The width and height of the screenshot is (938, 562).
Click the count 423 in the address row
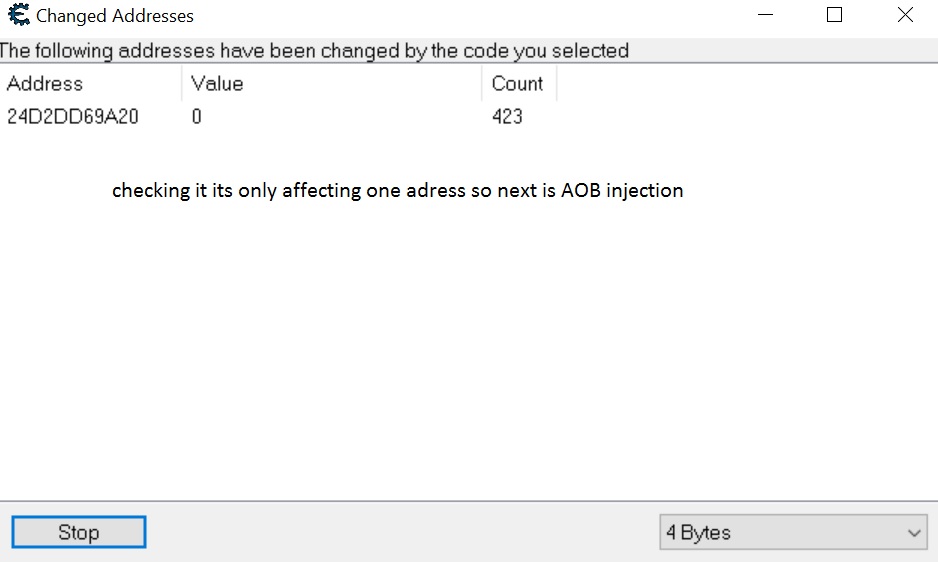coord(507,116)
